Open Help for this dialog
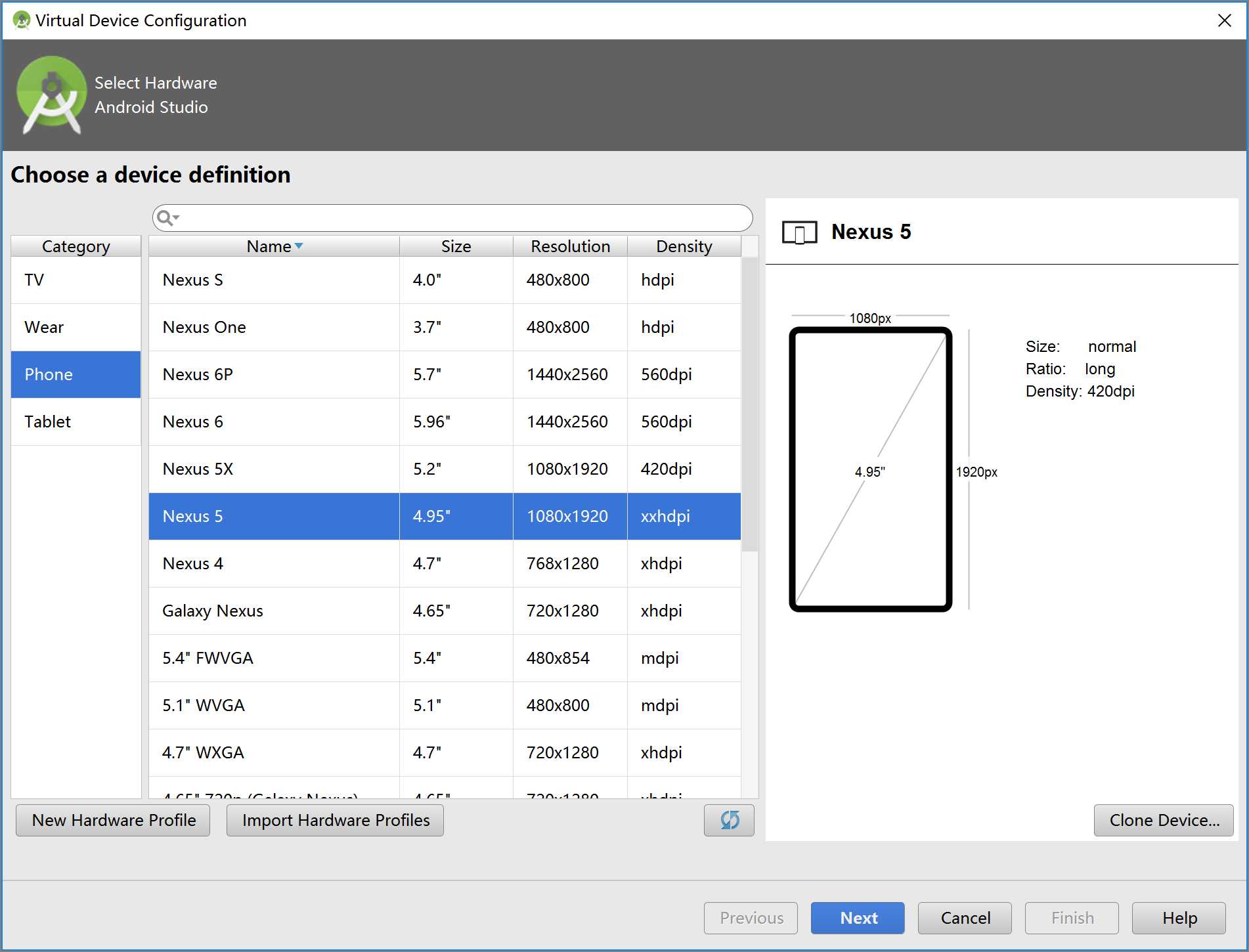1249x952 pixels. click(1179, 918)
